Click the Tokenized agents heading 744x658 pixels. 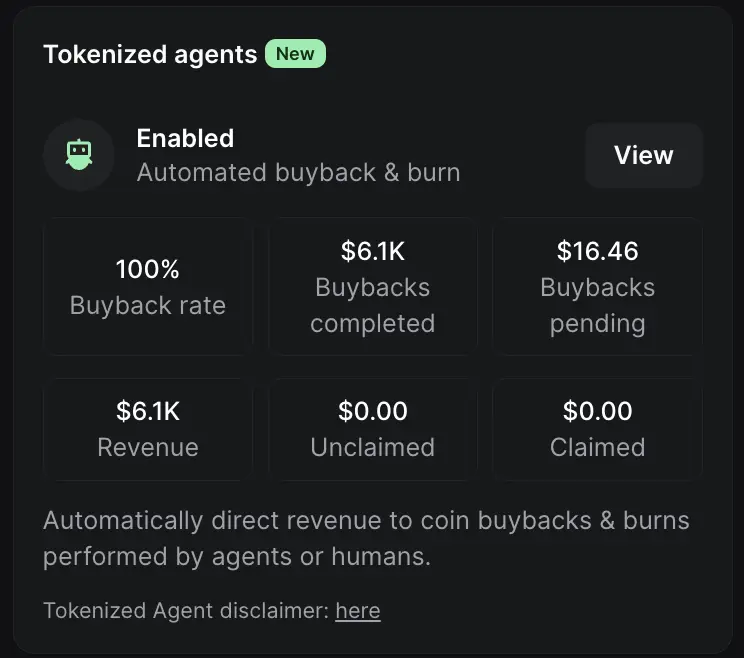coord(150,54)
